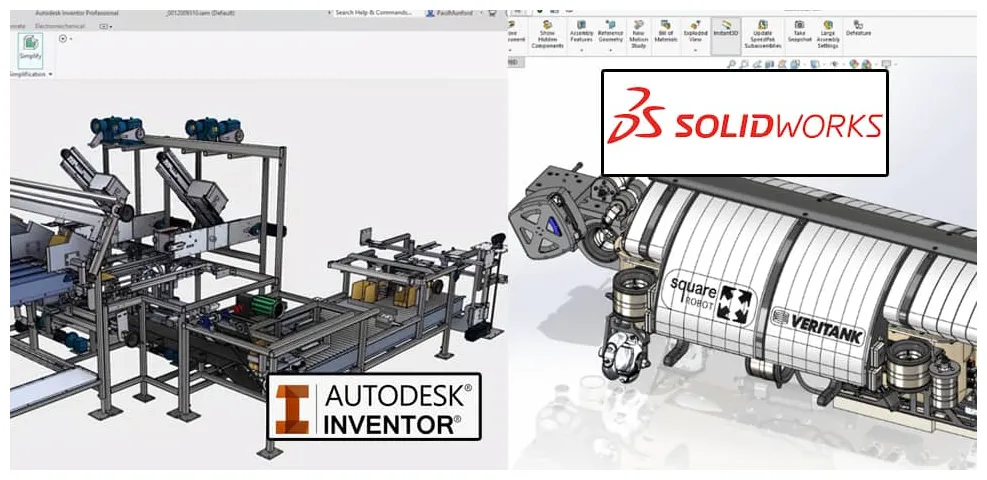Toggle the Section View icon
This screenshot has height=480, width=987.
[x=769, y=64]
